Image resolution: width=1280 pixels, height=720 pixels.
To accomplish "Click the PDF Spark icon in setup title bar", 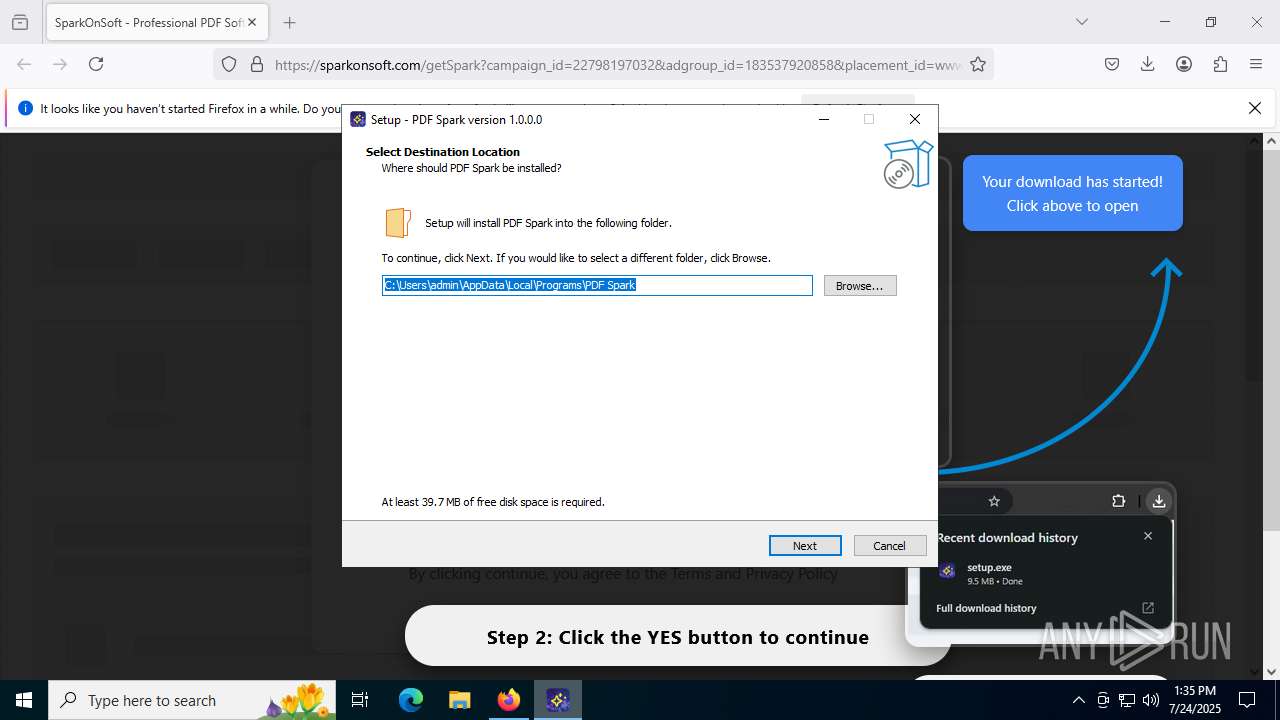I will pyautogui.click(x=358, y=119).
